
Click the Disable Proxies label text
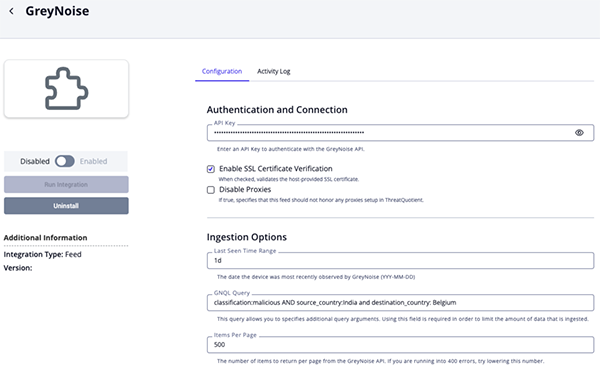click(x=245, y=189)
